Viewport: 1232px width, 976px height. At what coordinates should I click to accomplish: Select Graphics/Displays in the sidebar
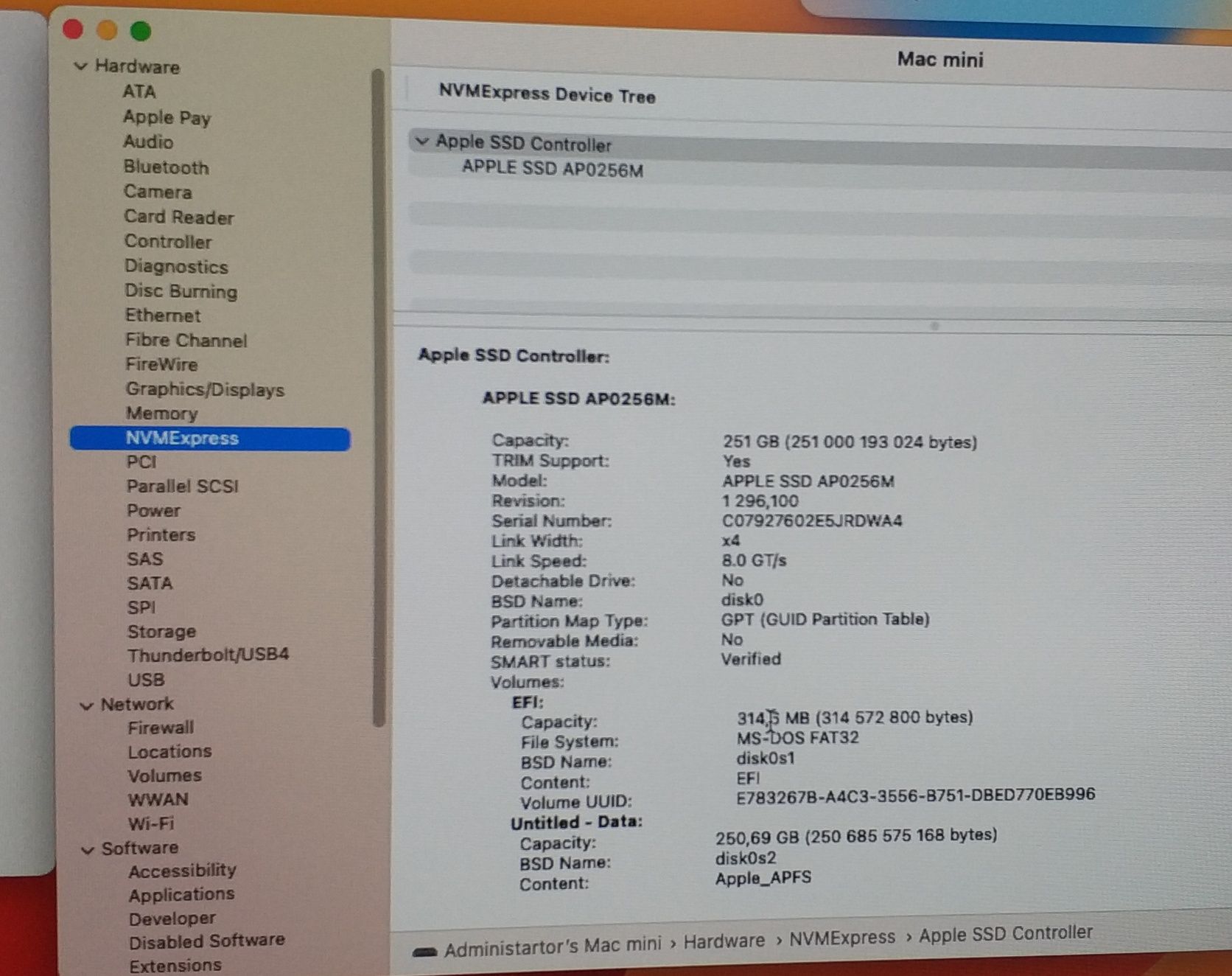(x=205, y=389)
